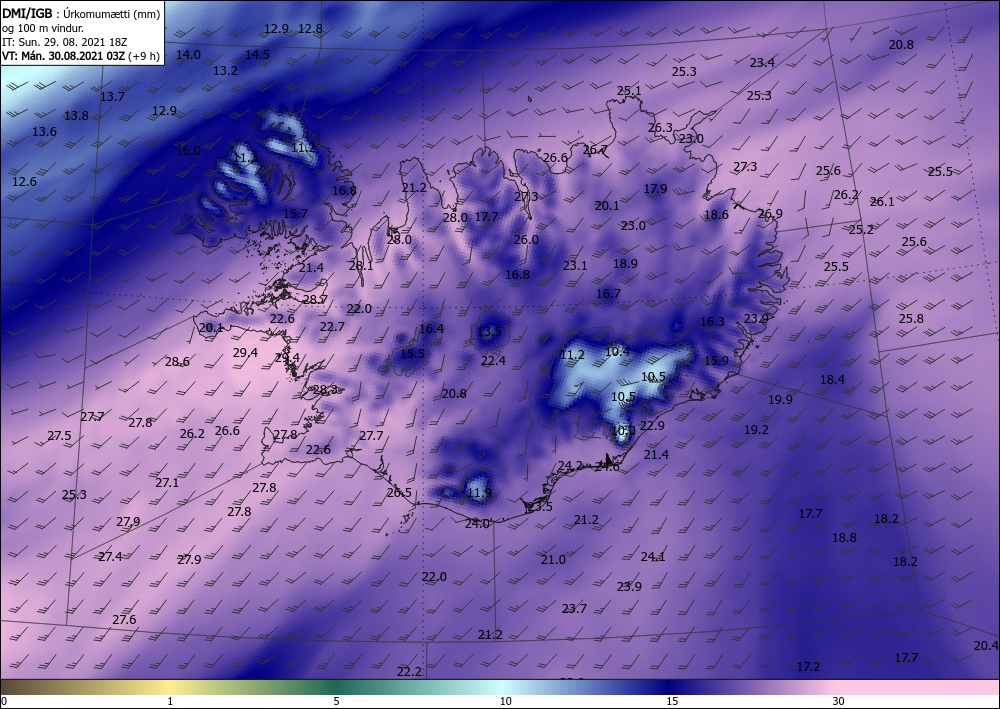Click the value 27.1 on the map
Image resolution: width=1000 pixels, height=709 pixels.
pos(167,483)
